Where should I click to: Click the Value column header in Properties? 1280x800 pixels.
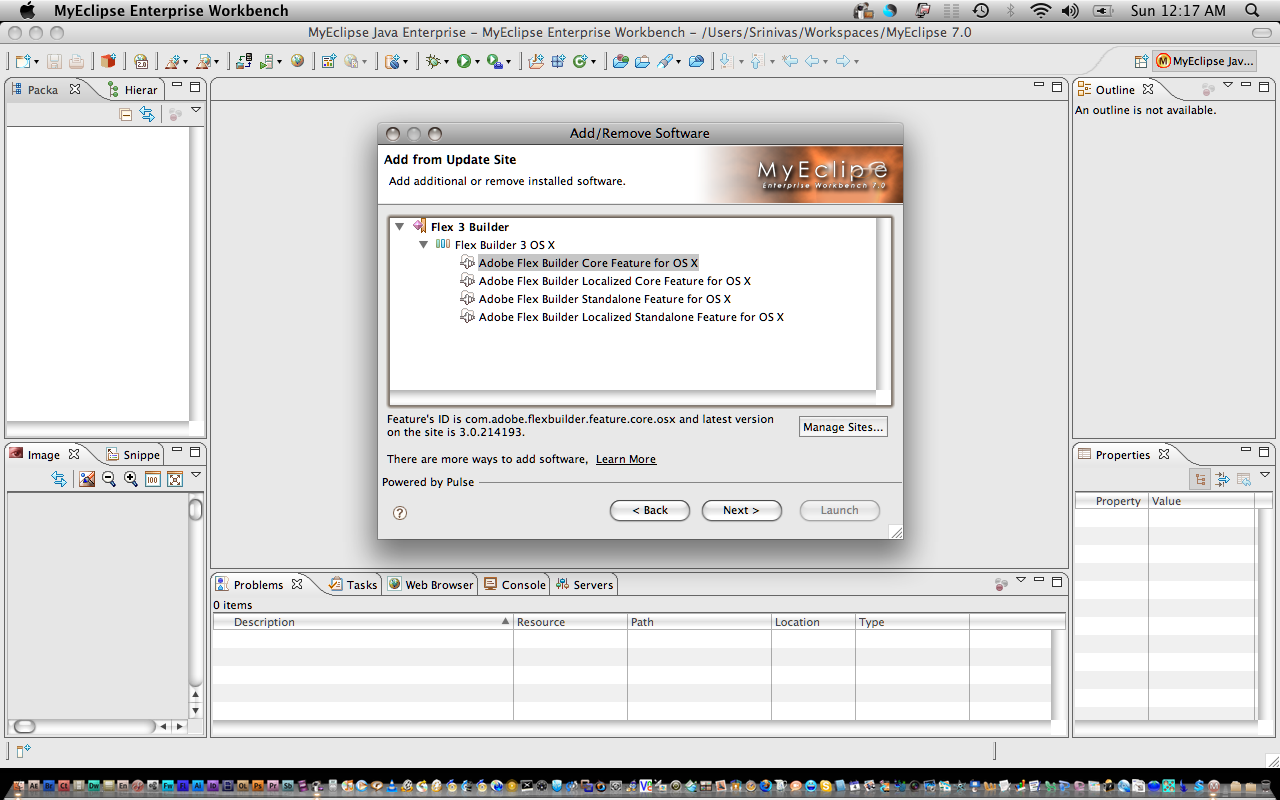[1203, 501]
